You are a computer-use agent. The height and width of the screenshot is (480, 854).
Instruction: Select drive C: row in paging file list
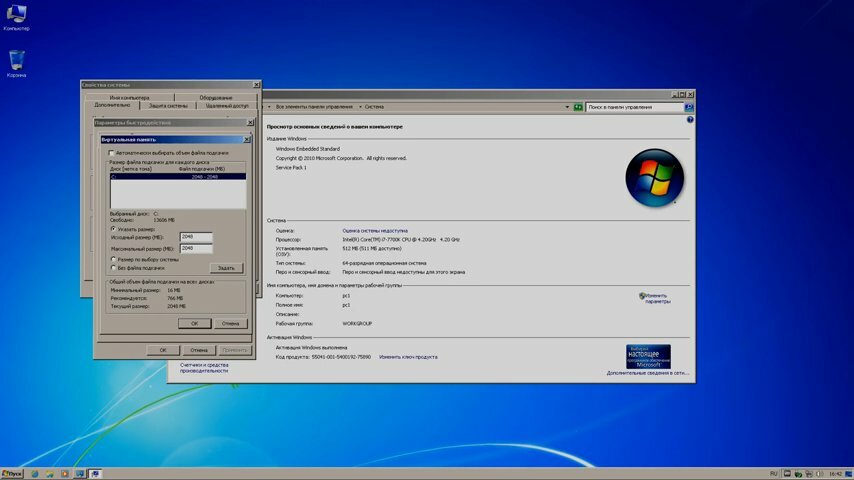[x=178, y=177]
